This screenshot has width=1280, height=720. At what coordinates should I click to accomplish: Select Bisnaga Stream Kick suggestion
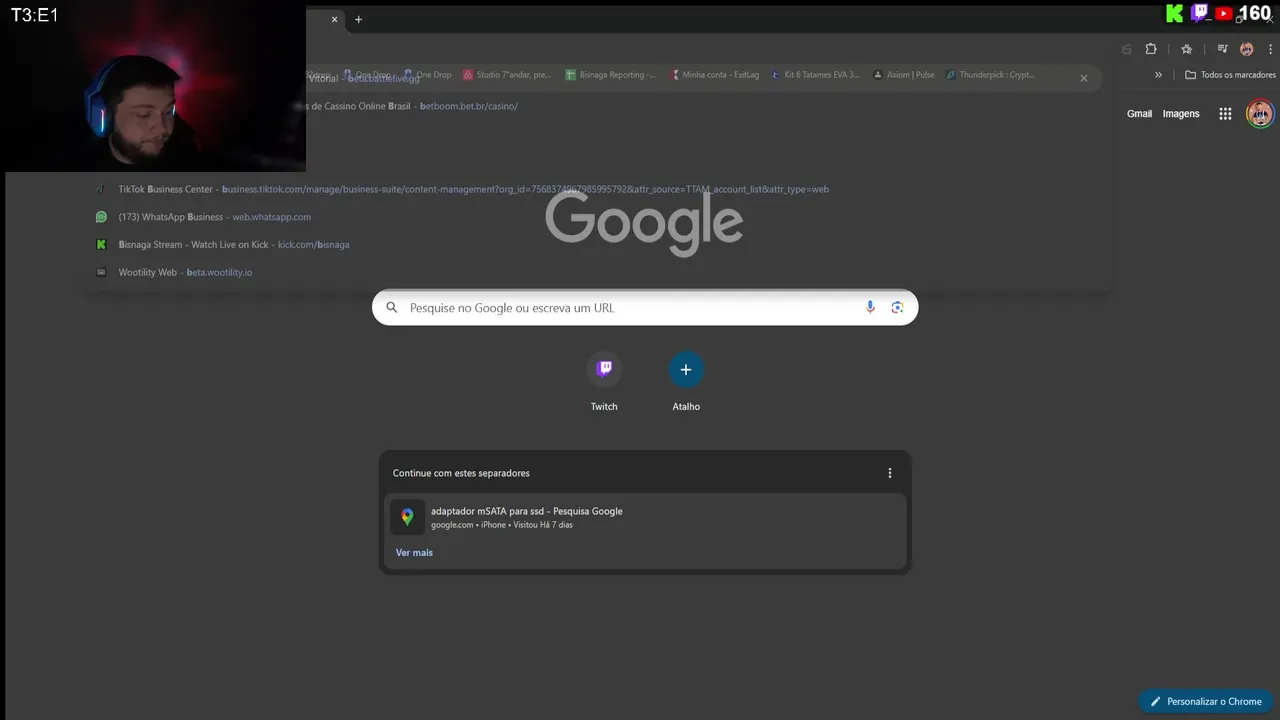[x=598, y=245]
